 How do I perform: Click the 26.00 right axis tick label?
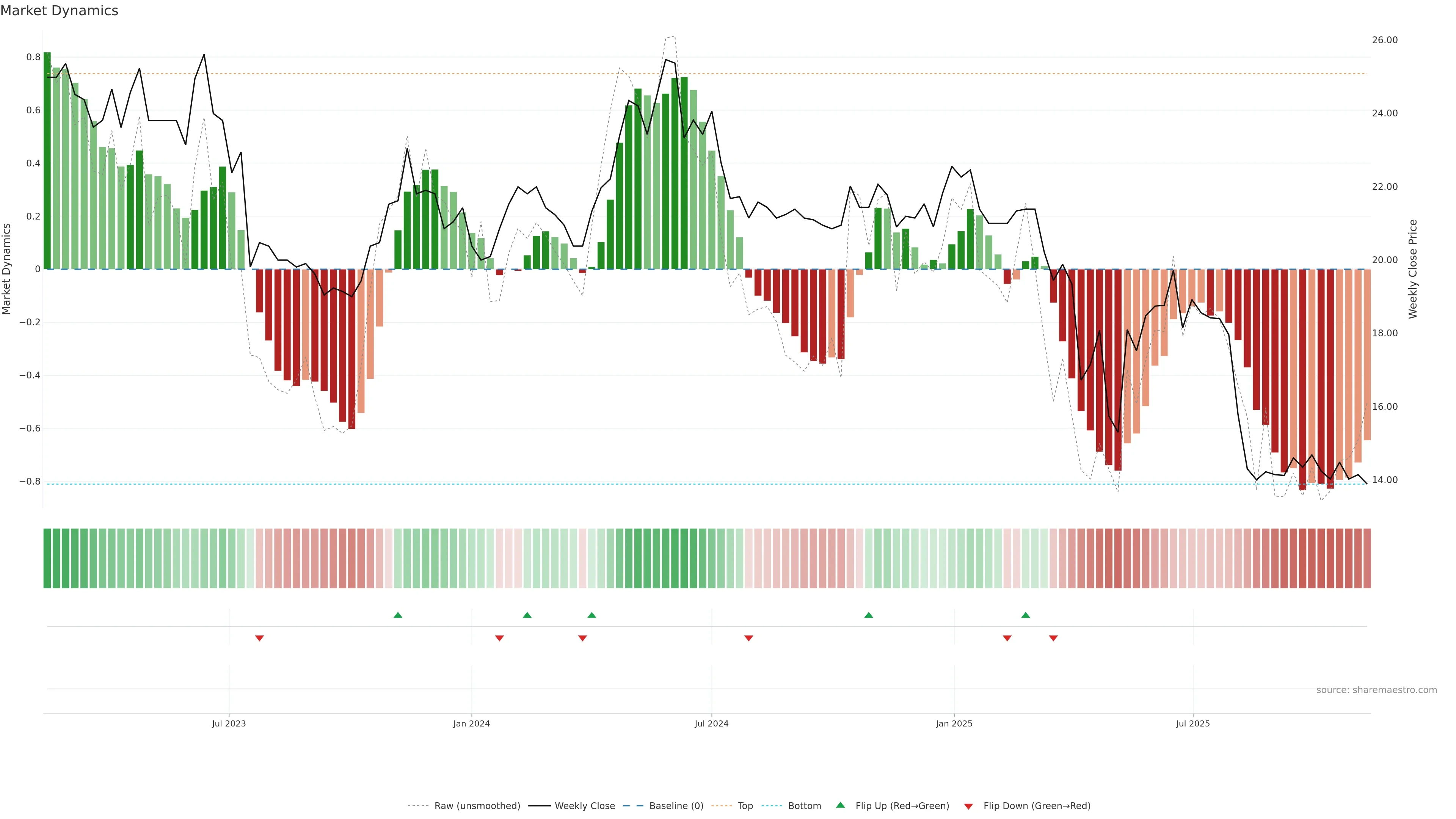(x=1384, y=40)
